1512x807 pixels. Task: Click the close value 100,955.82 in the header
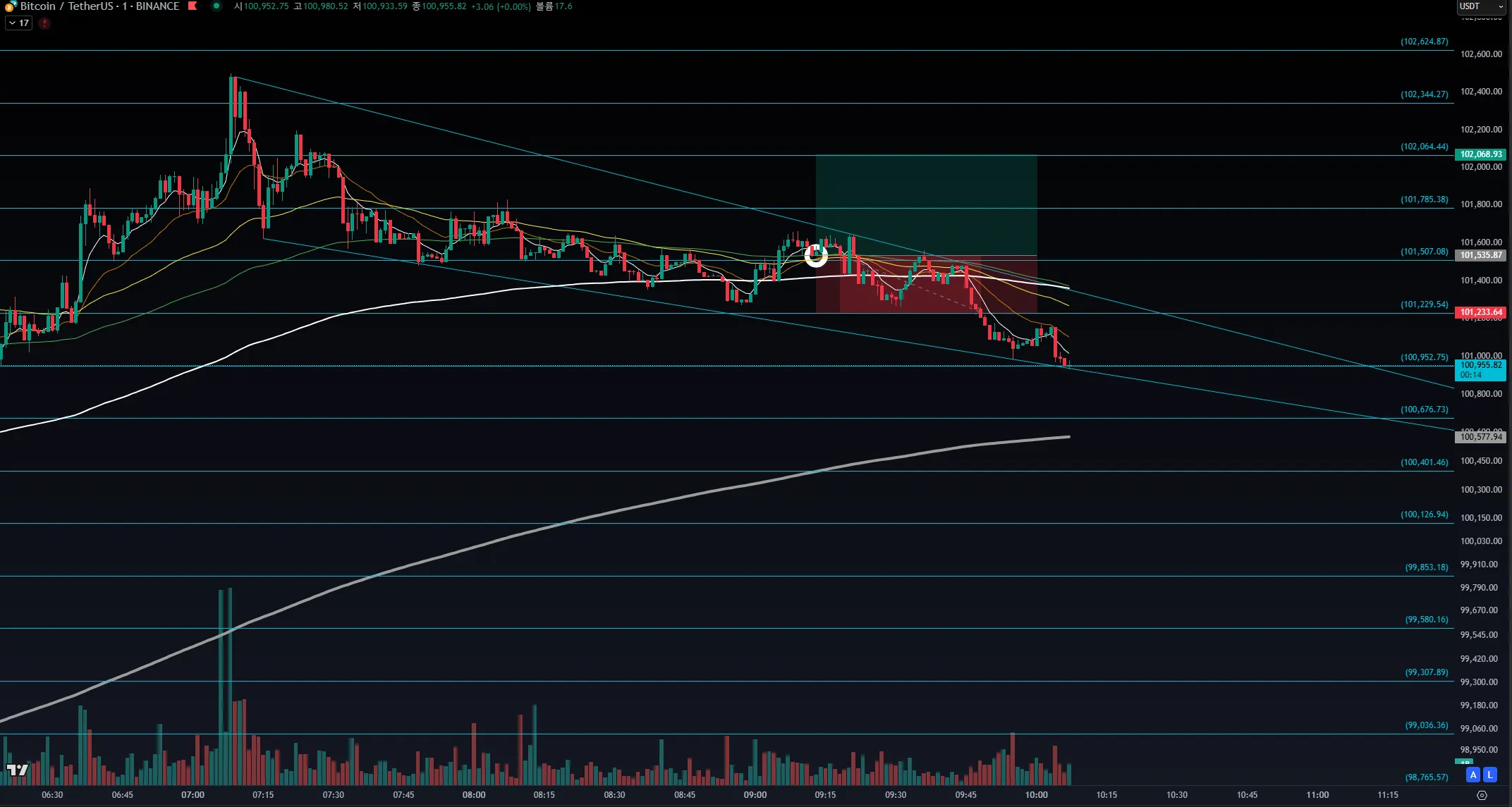coord(444,6)
